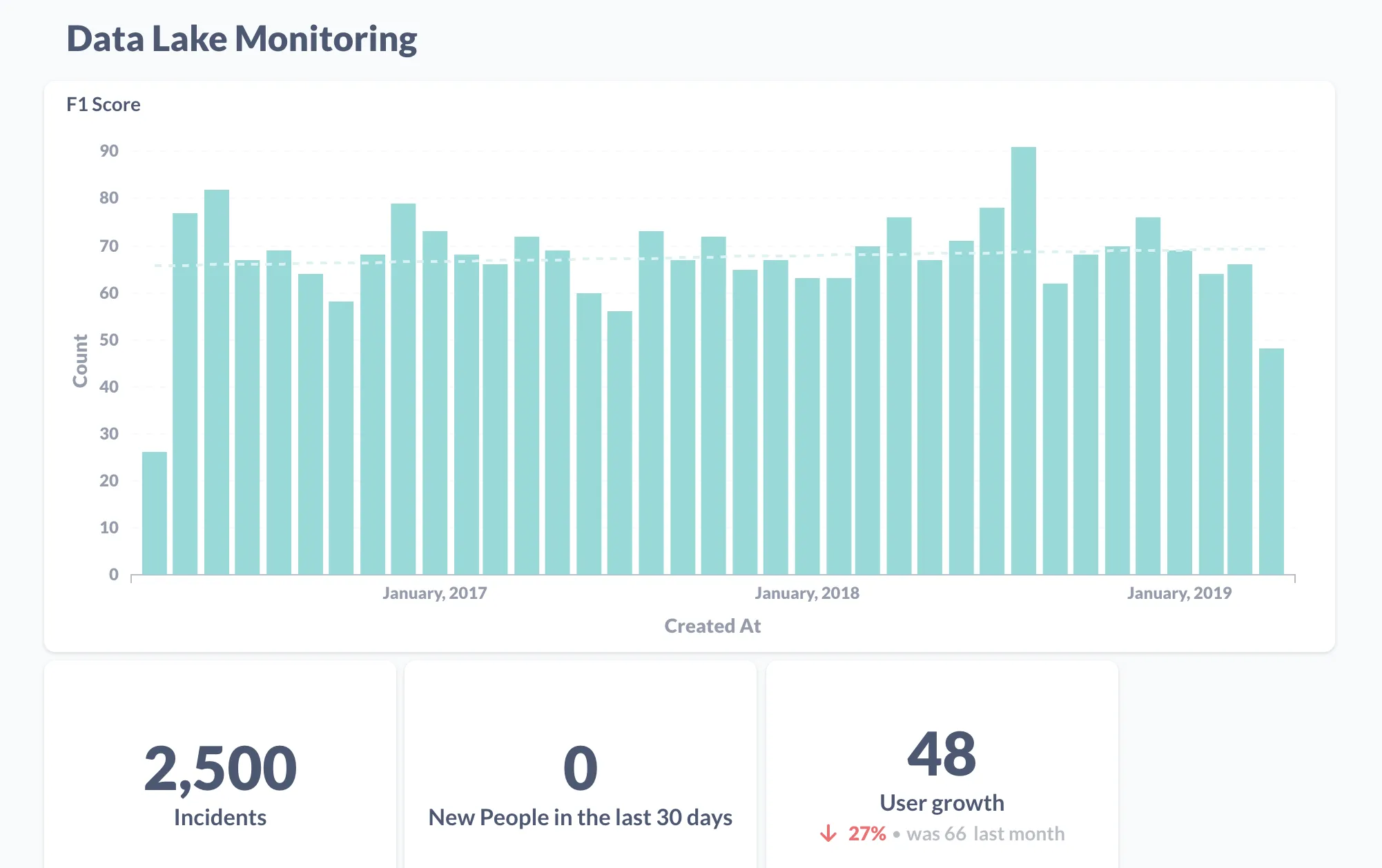1382x868 pixels.
Task: Click the 50 y-axis tick label
Action: (109, 339)
